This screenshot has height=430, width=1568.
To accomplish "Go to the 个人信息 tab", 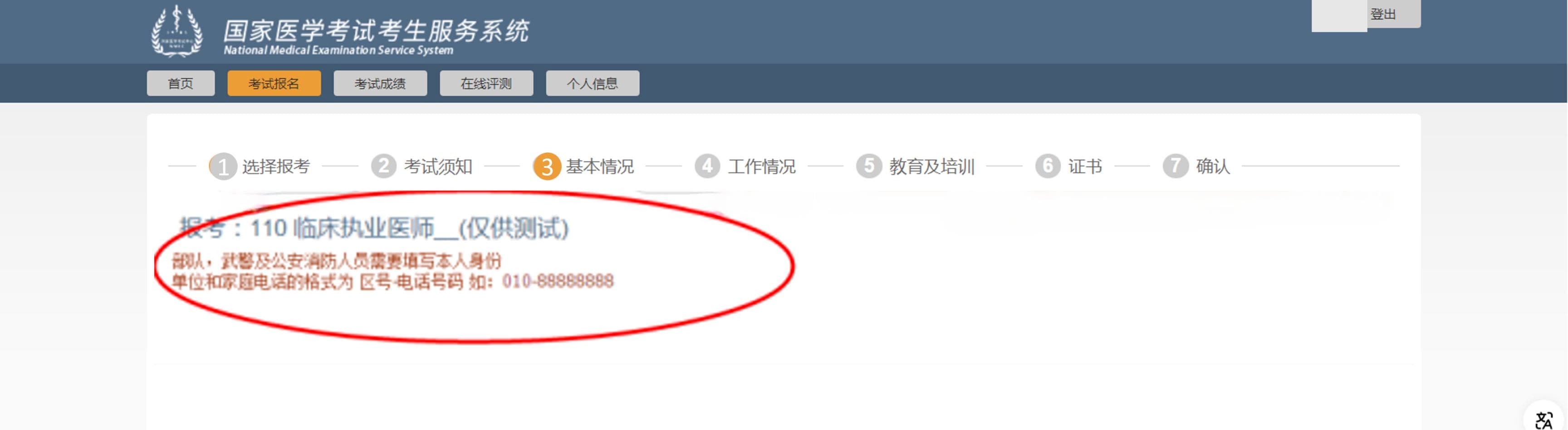I will (x=592, y=83).
